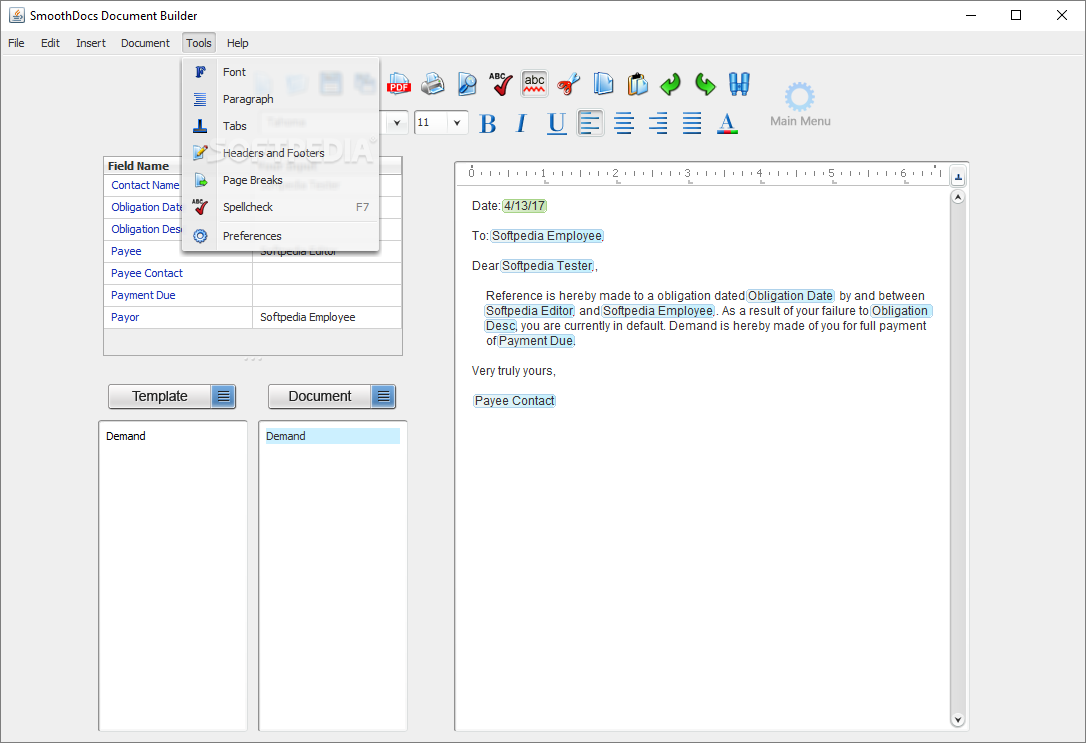Open the font family dropdown arrow
The width and height of the screenshot is (1086, 743).
point(397,123)
